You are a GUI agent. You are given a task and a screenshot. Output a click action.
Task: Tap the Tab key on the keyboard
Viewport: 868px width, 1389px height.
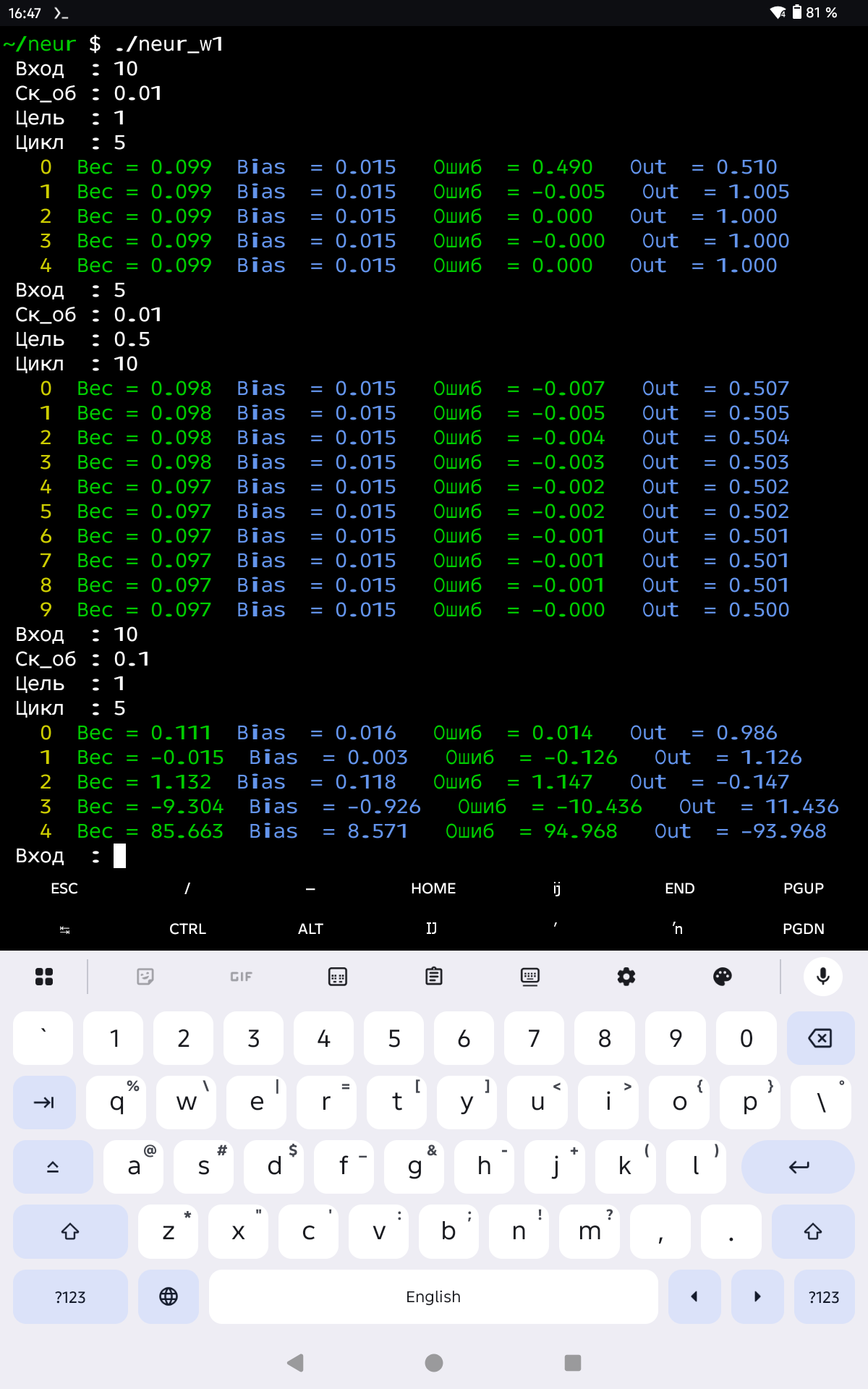pyautogui.click(x=44, y=1103)
